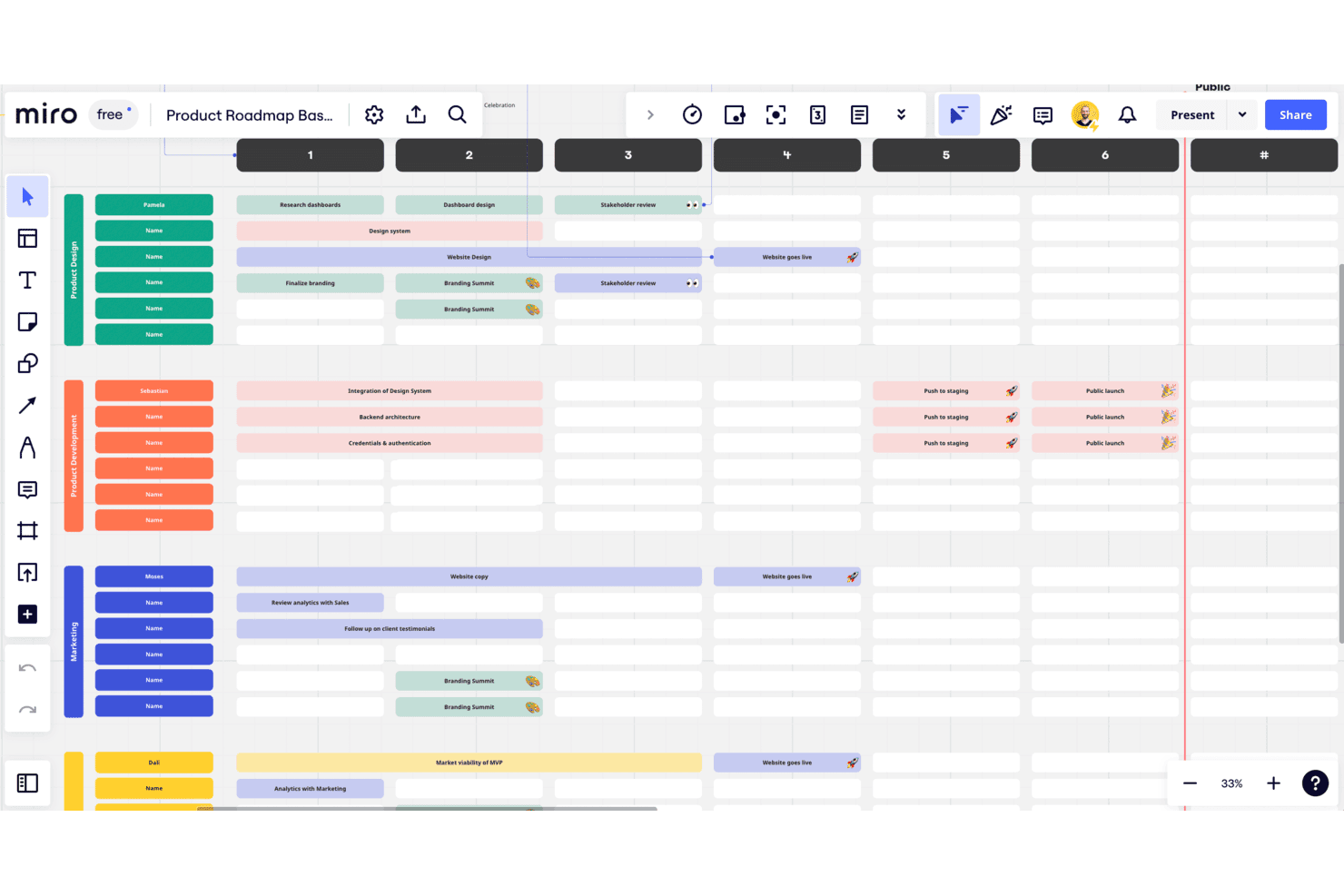Viewport: 1344px width, 896px height.
Task: Select the Market viability of MVP bar
Action: [469, 763]
